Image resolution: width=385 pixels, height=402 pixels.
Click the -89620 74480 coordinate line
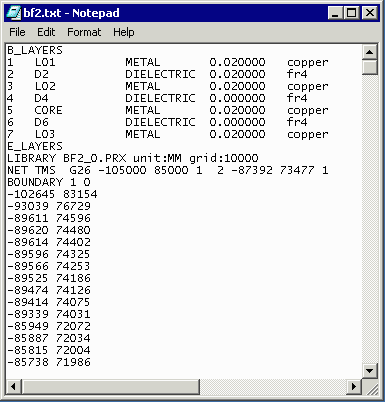click(49, 230)
